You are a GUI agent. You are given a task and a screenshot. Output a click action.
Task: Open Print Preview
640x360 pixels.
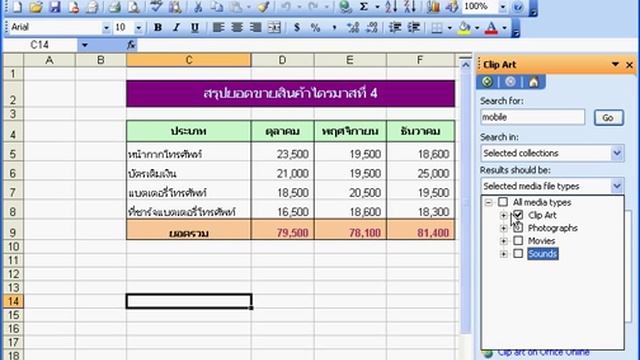coord(133,7)
